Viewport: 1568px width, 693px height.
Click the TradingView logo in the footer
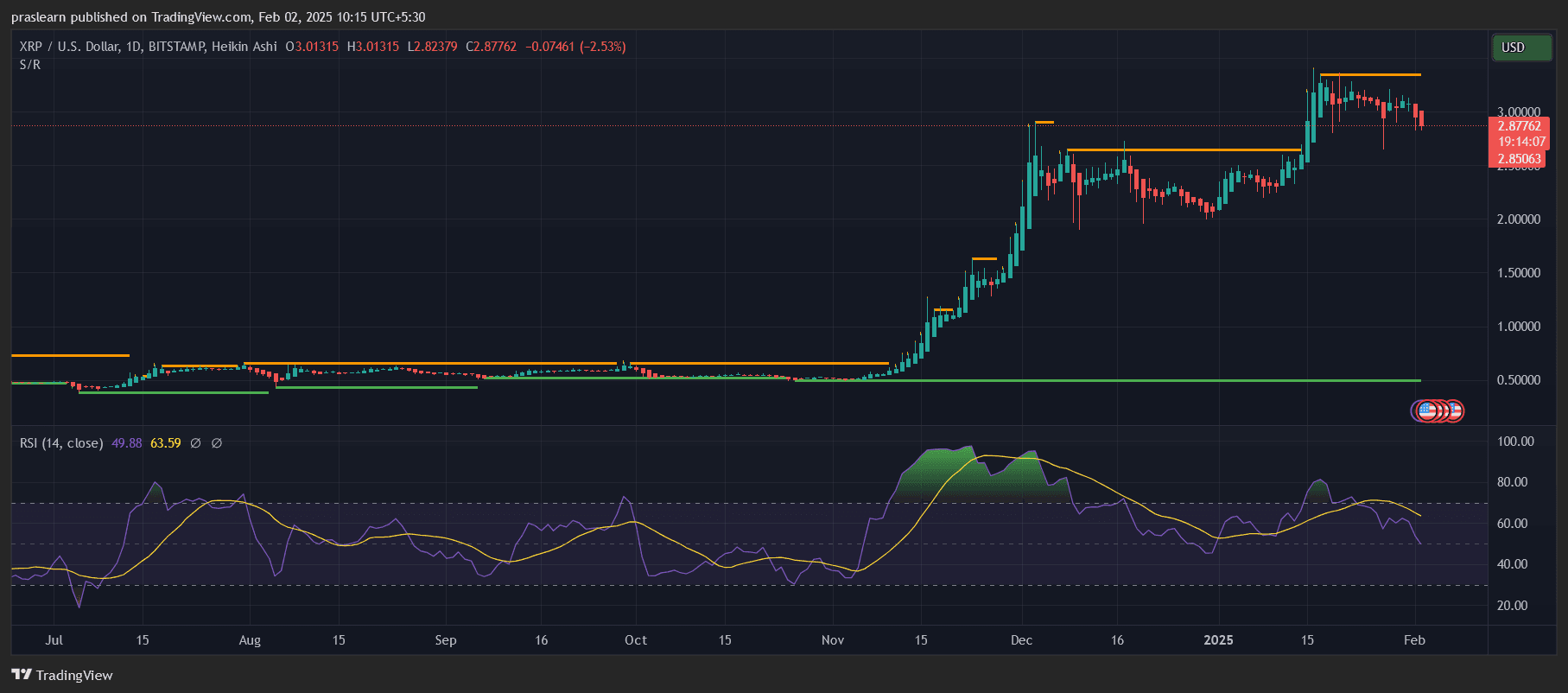(x=62, y=675)
